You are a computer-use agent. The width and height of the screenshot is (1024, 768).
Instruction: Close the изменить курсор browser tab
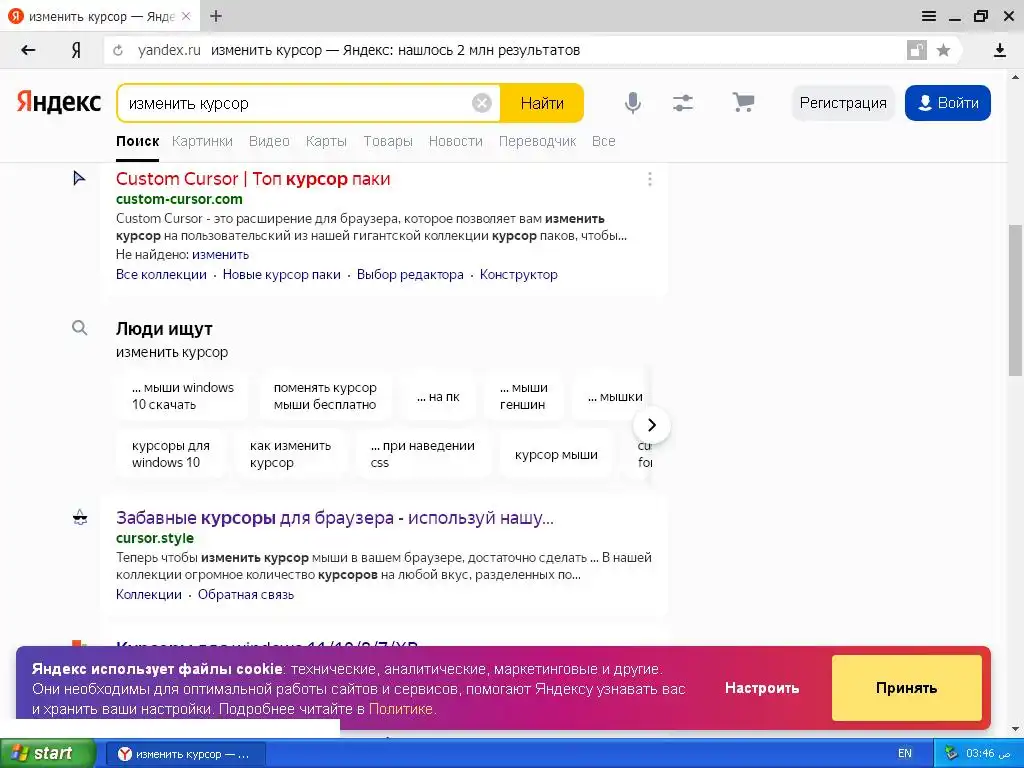point(186,16)
